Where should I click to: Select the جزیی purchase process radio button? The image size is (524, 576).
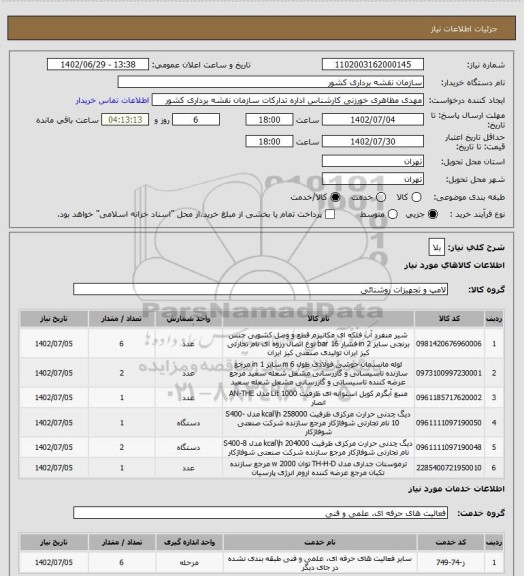433,214
